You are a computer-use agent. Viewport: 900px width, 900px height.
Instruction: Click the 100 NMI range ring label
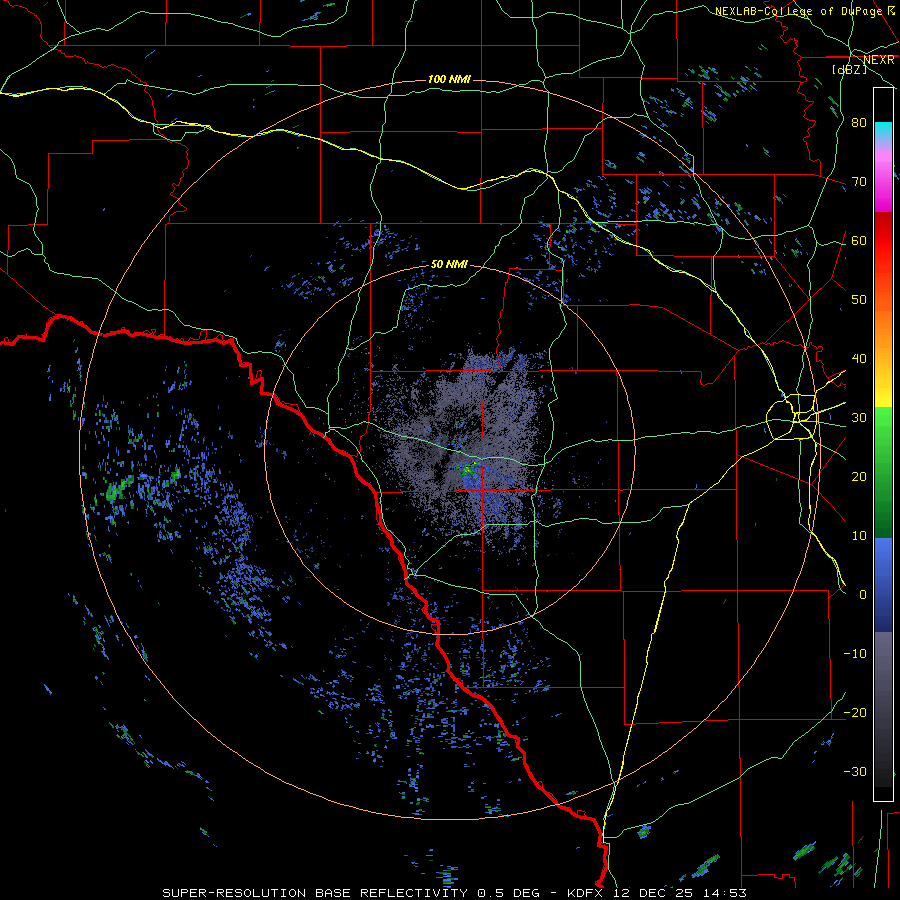[x=449, y=79]
